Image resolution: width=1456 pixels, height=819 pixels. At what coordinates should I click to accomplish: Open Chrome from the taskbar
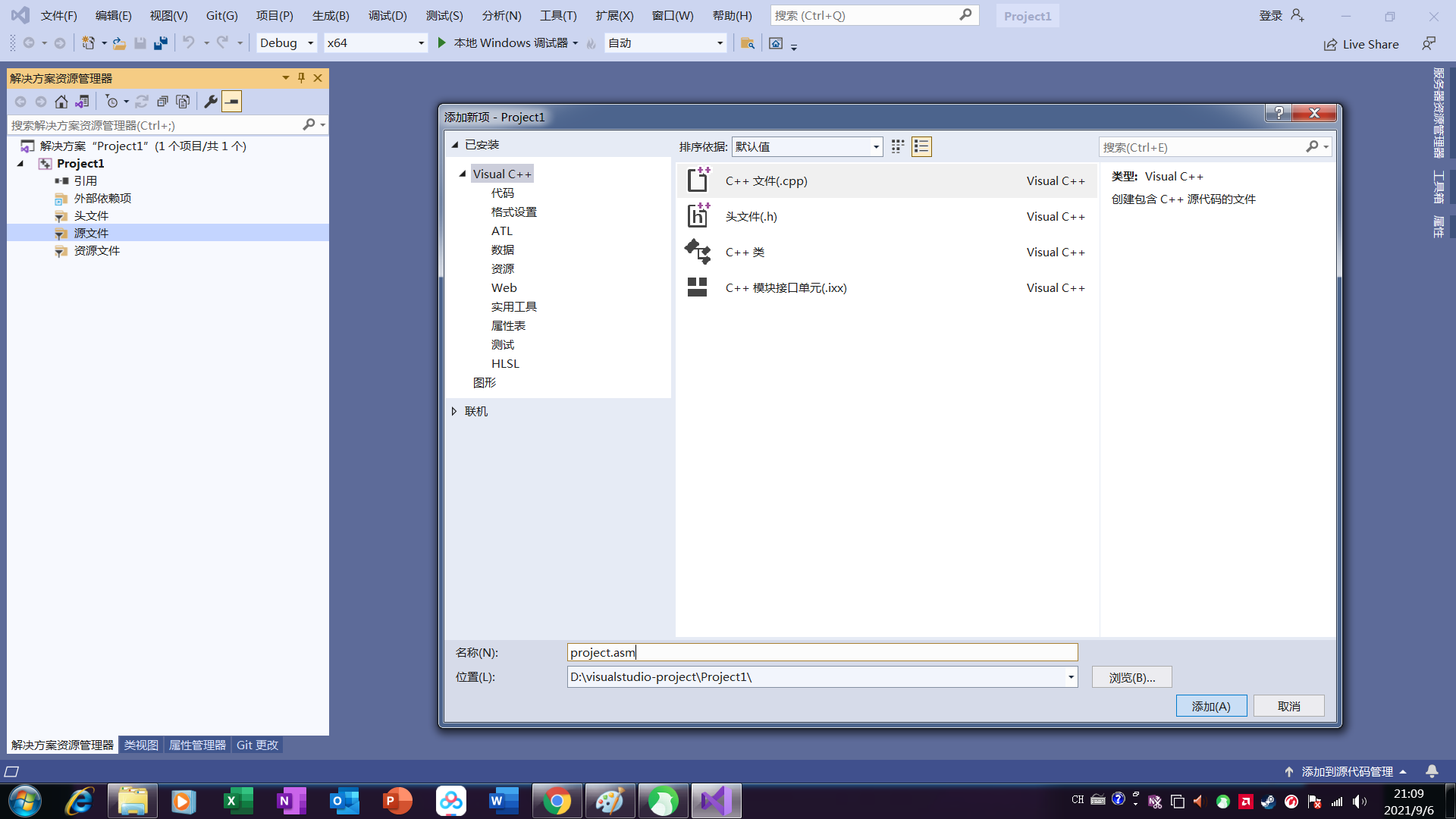tap(557, 801)
